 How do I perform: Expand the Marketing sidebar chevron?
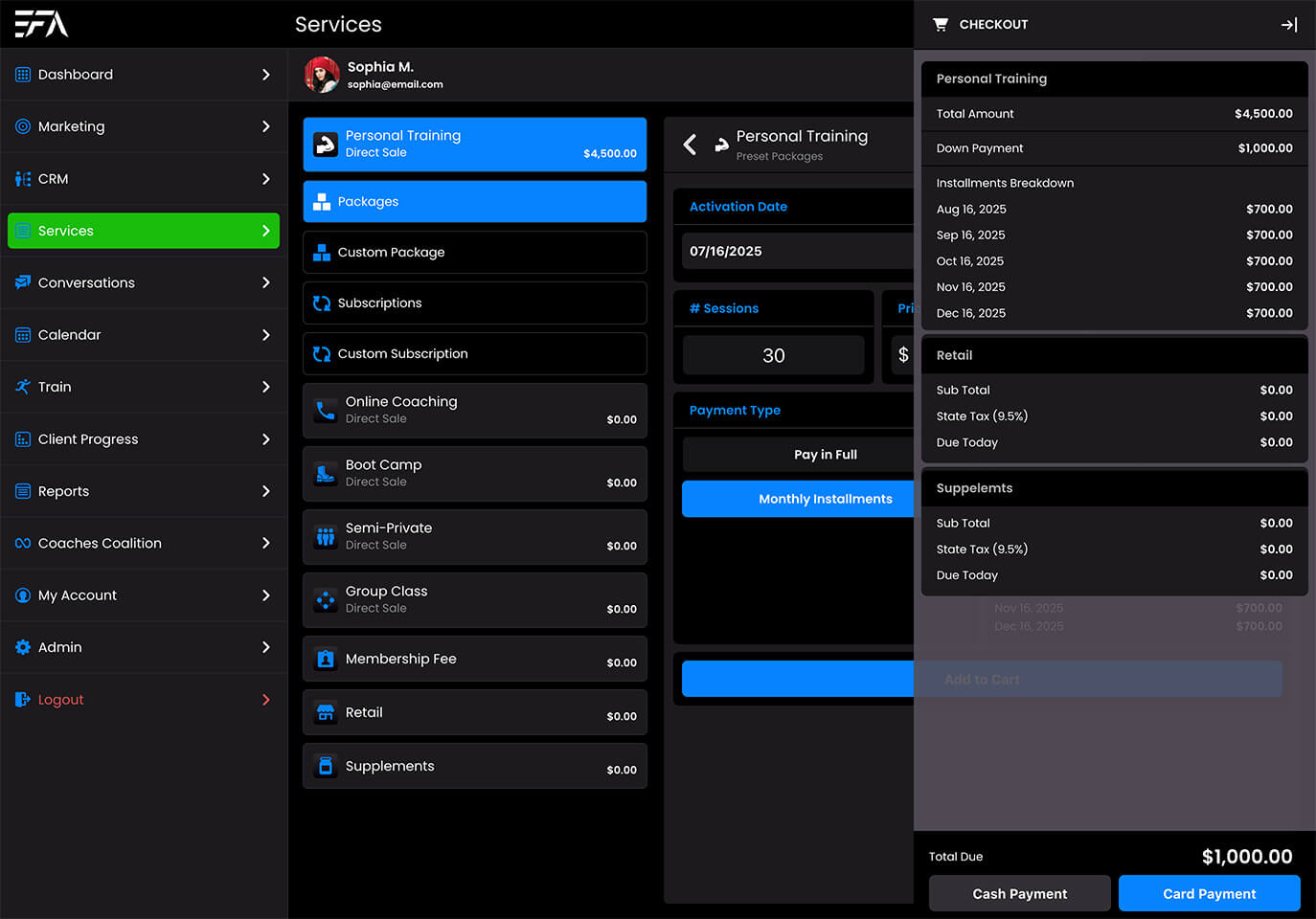pos(265,126)
